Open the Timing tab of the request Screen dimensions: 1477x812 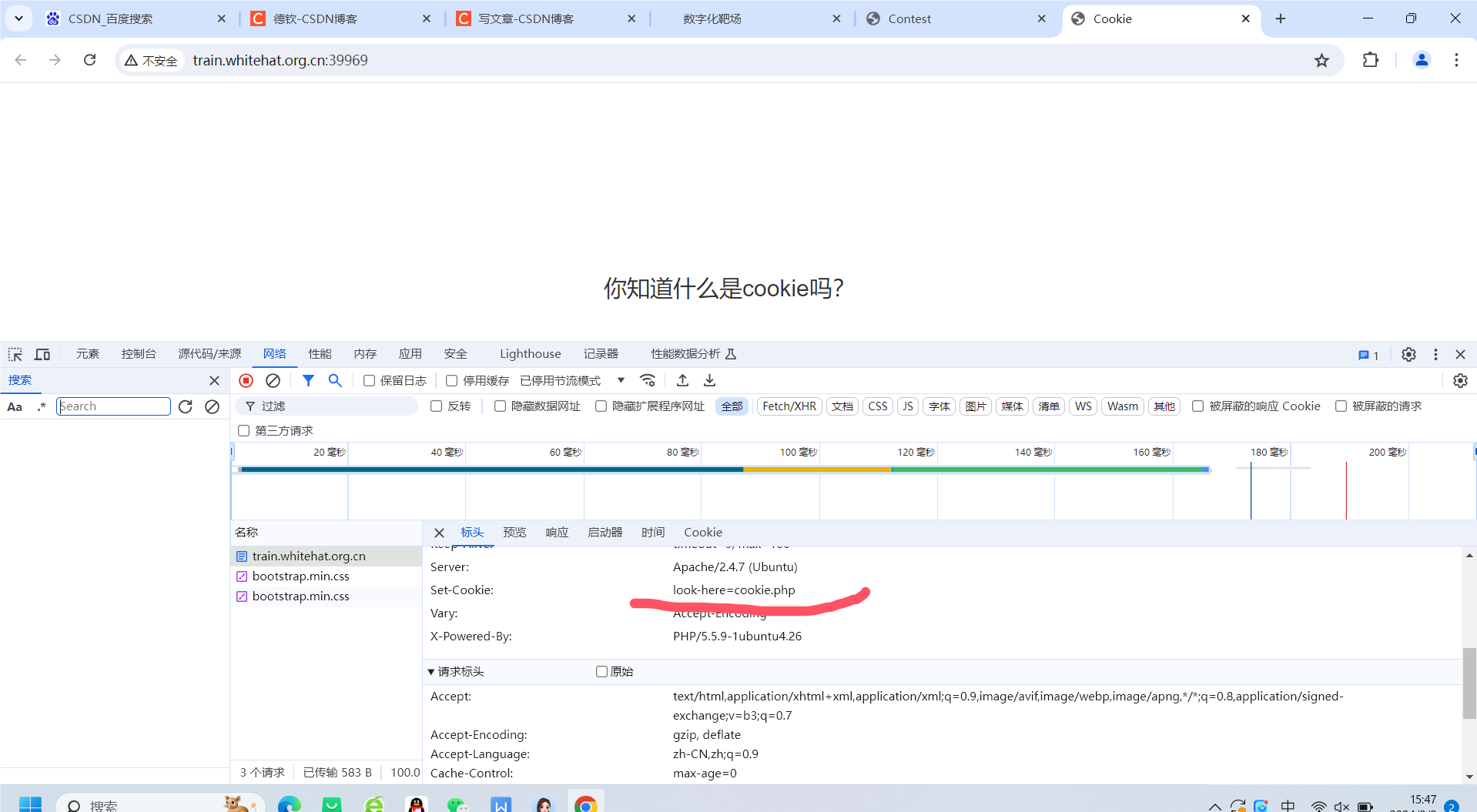653,533
